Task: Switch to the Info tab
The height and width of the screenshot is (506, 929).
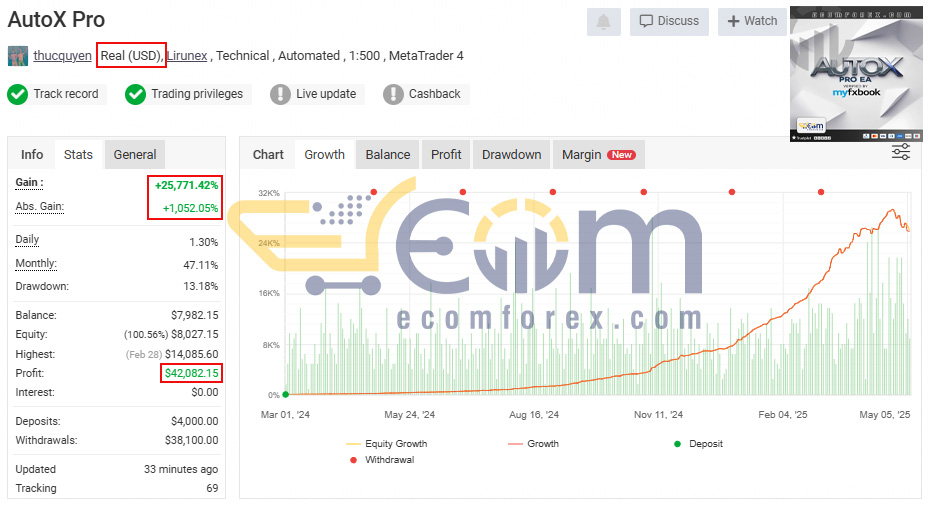Action: click(32, 155)
